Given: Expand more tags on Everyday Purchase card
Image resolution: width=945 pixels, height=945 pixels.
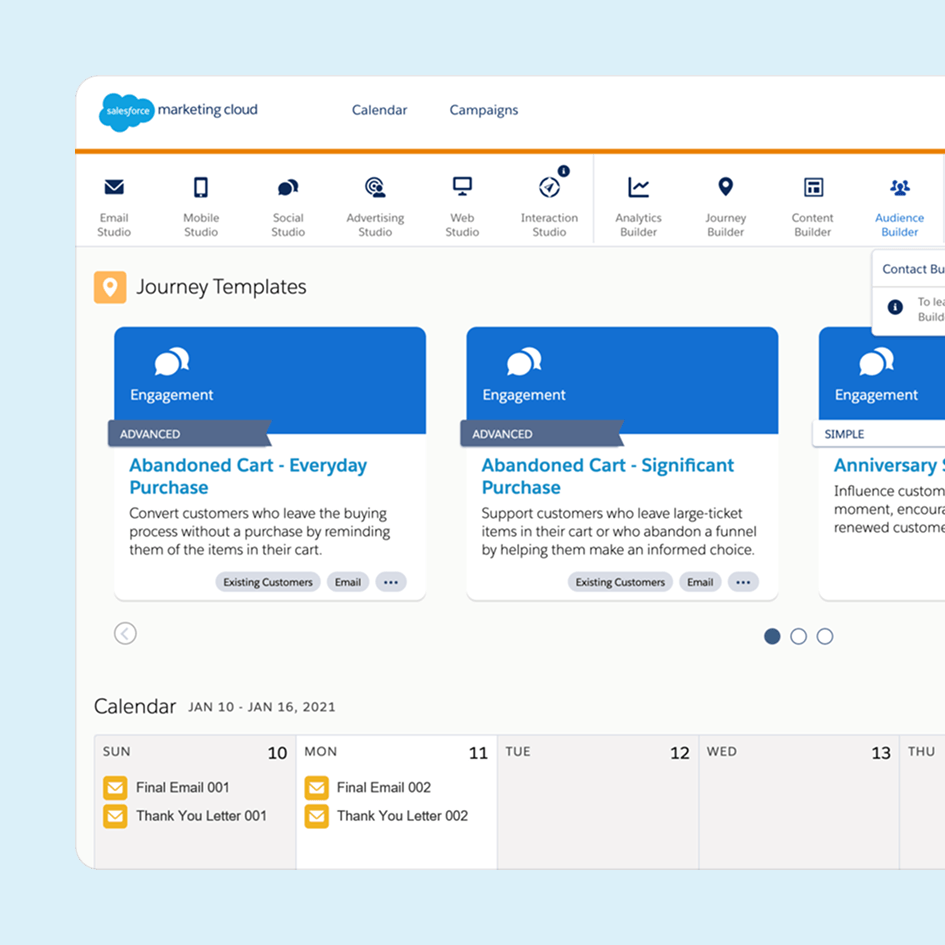Looking at the screenshot, I should (x=391, y=582).
